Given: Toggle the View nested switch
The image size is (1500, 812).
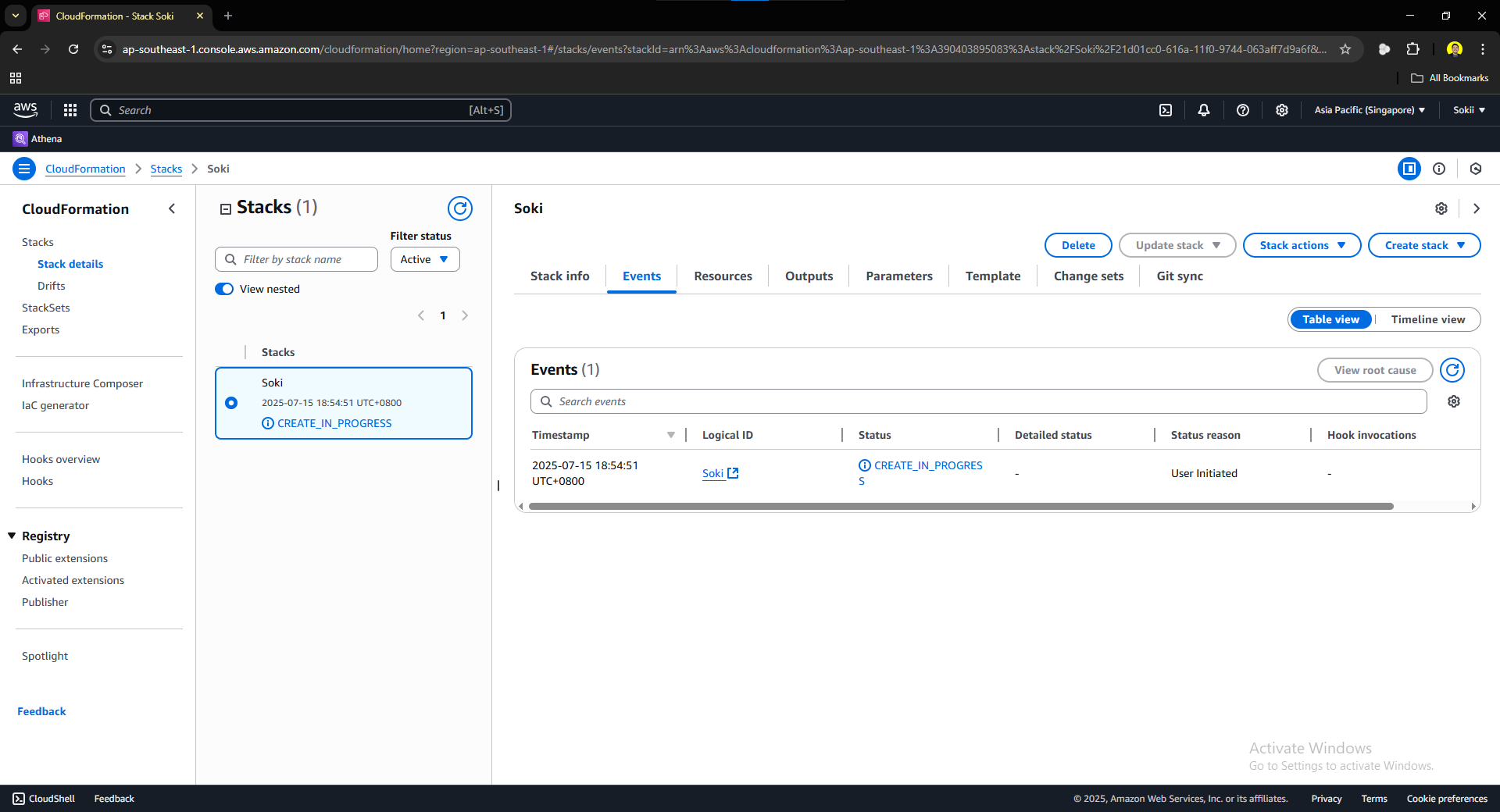Looking at the screenshot, I should click(224, 289).
